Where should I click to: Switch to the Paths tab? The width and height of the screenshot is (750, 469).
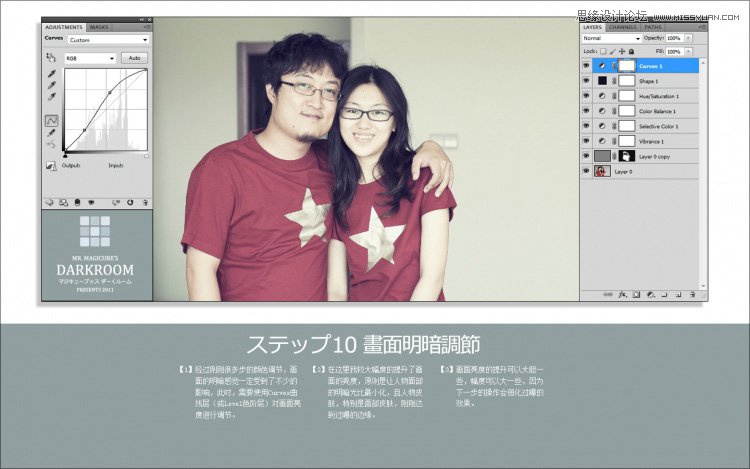[653, 27]
